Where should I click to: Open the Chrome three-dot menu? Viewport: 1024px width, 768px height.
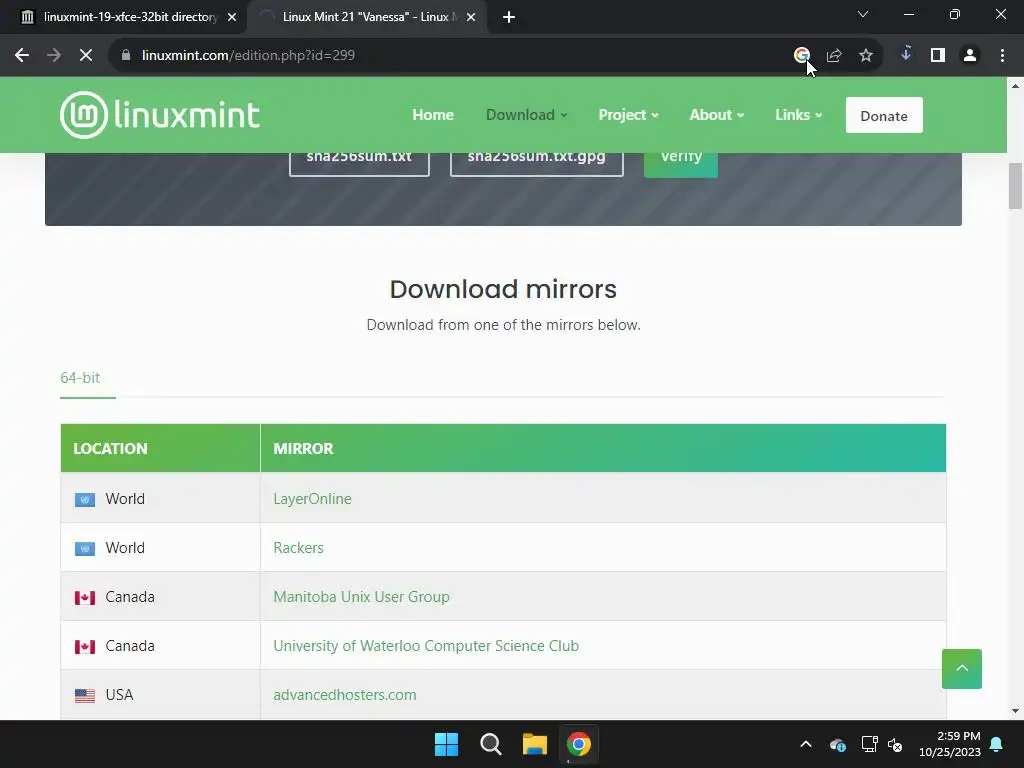pyautogui.click(x=1002, y=56)
